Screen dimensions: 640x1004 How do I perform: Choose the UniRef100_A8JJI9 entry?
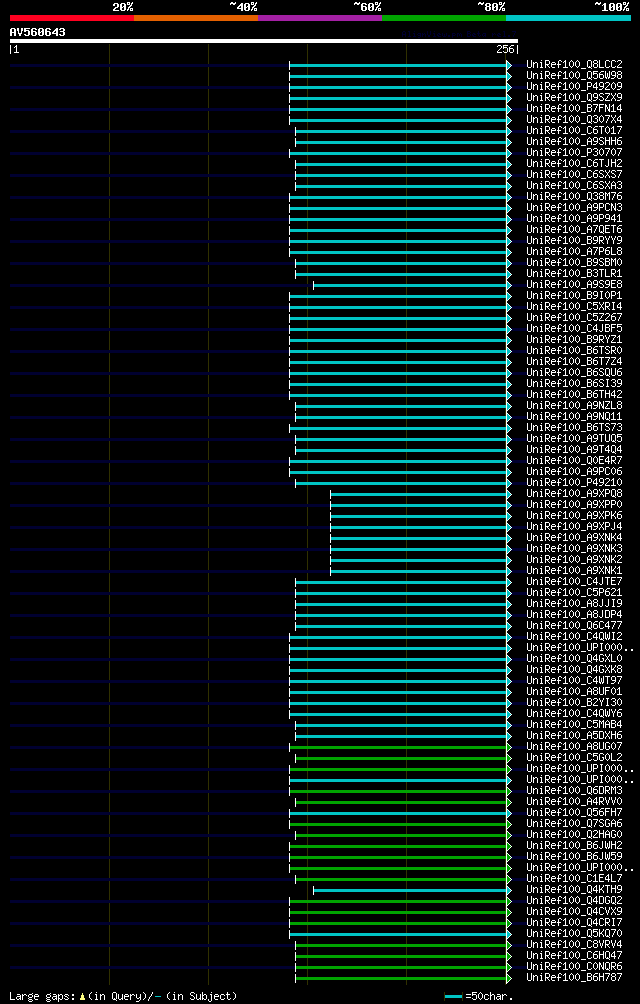pyautogui.click(x=574, y=603)
